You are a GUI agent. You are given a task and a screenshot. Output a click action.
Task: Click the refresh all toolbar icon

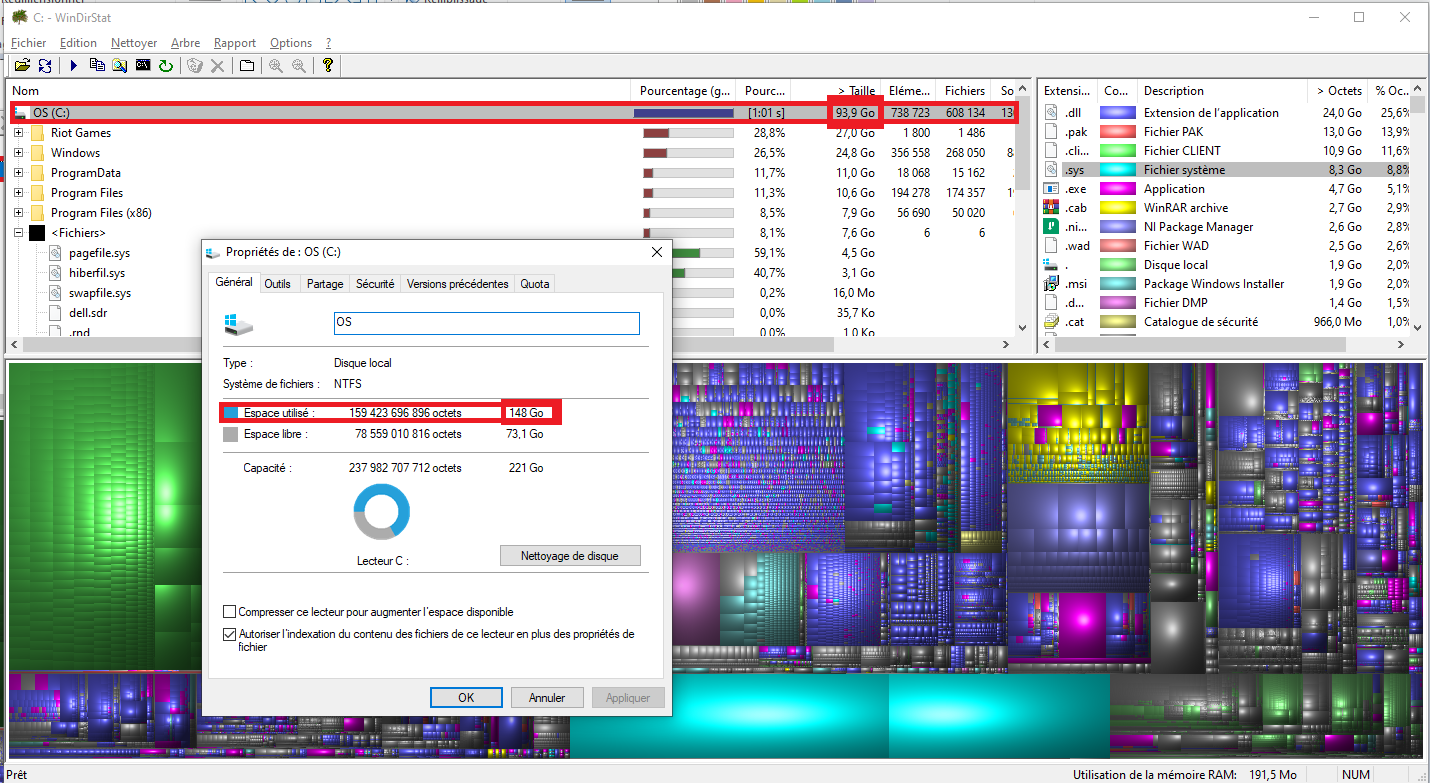[x=45, y=66]
